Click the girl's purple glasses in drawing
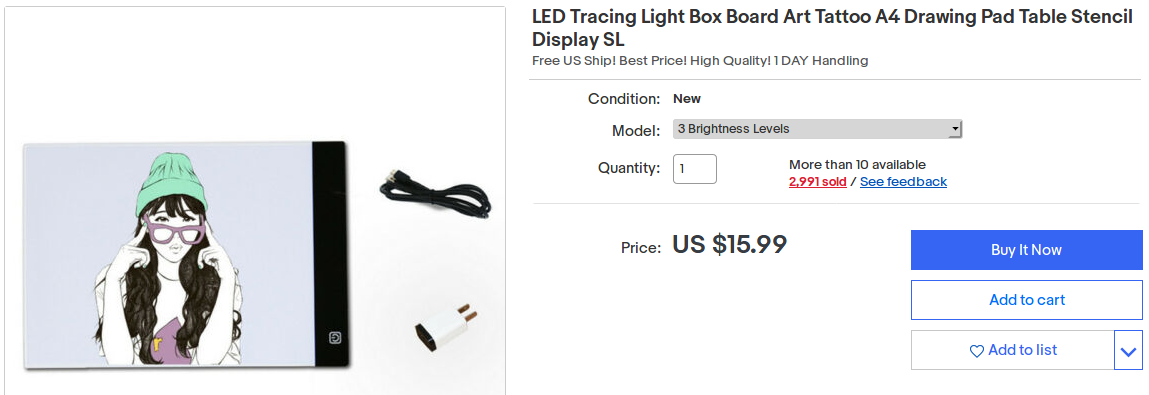The image size is (1149, 395). pyautogui.click(x=175, y=231)
